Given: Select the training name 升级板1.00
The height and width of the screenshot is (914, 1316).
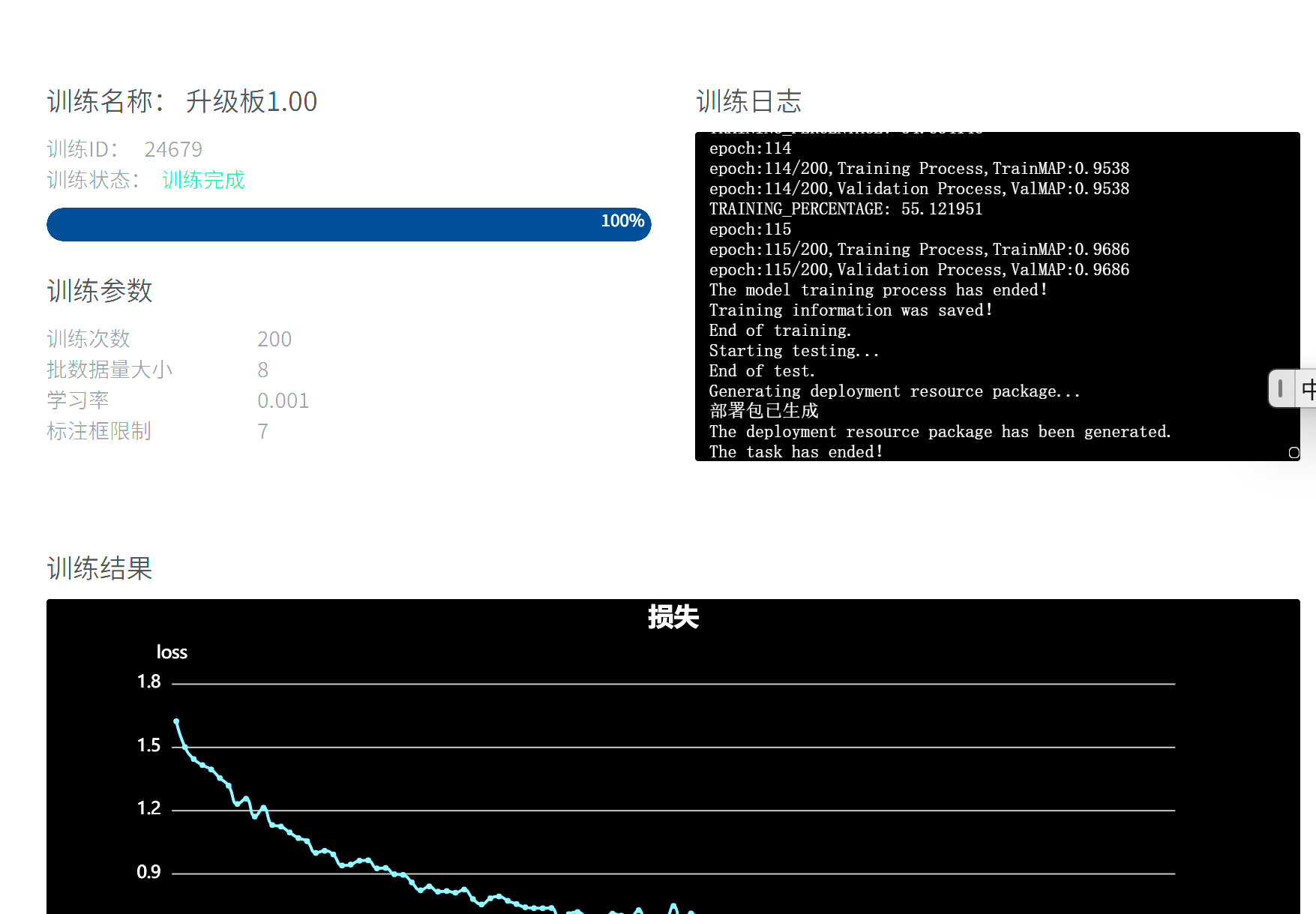Looking at the screenshot, I should point(251,101).
